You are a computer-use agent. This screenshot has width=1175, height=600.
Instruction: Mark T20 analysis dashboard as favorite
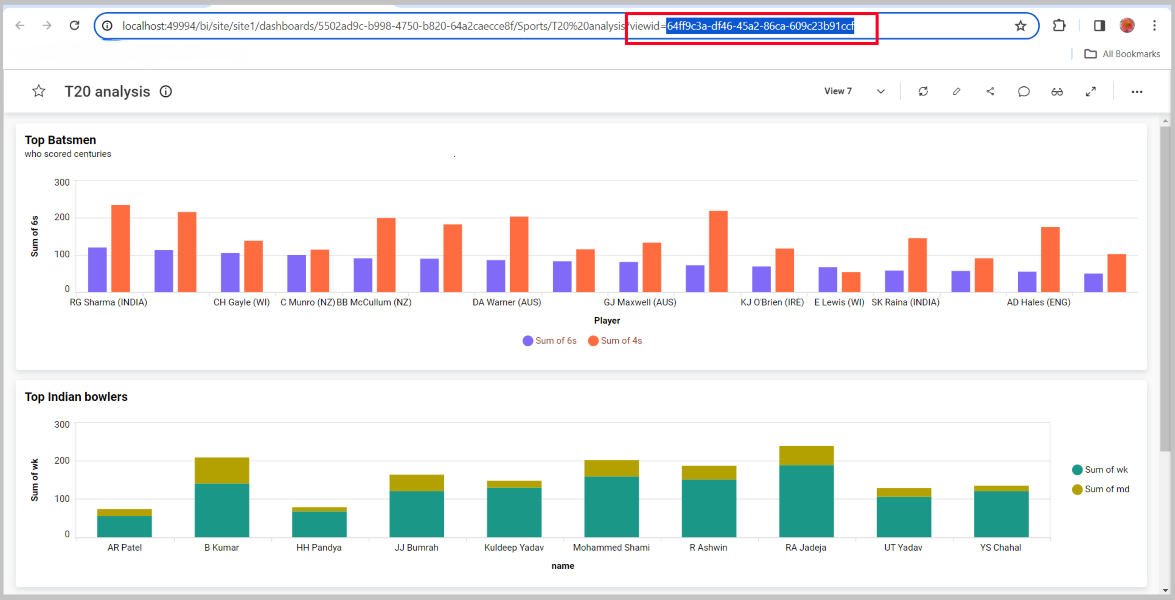click(39, 91)
